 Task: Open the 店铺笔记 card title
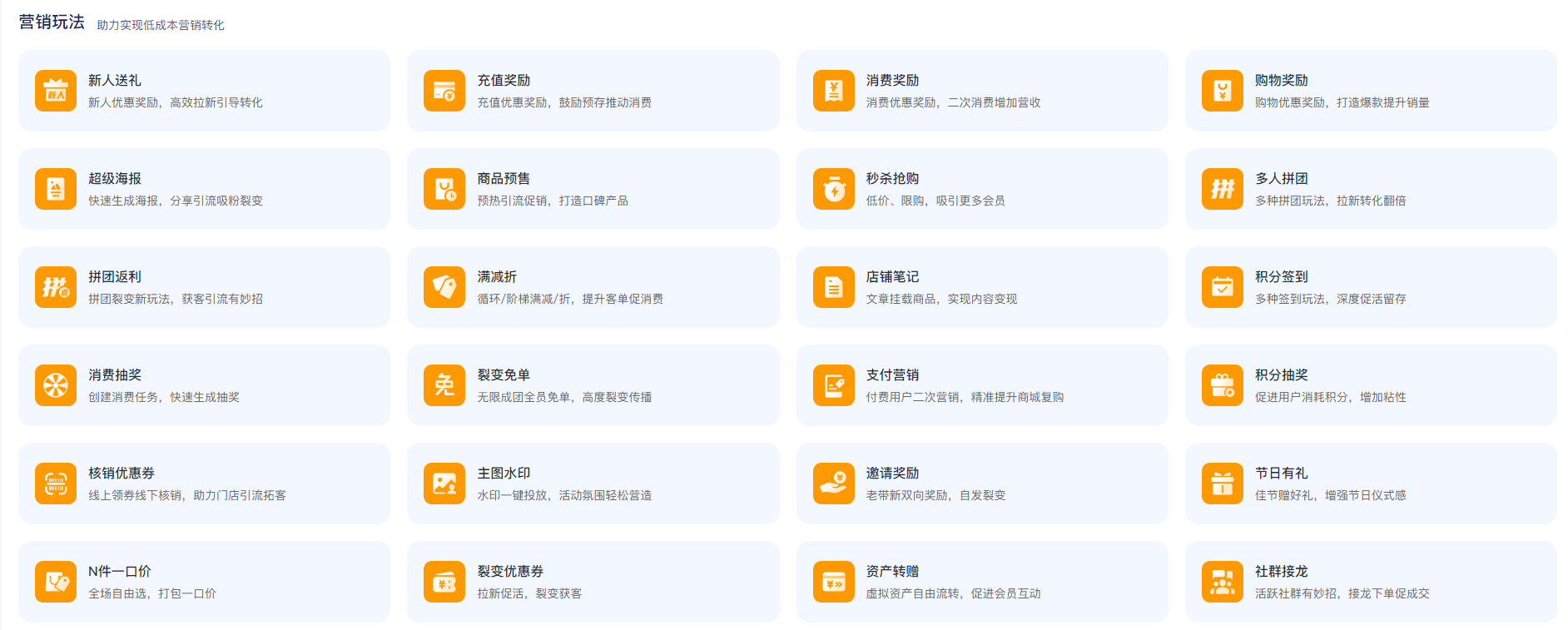(x=892, y=277)
